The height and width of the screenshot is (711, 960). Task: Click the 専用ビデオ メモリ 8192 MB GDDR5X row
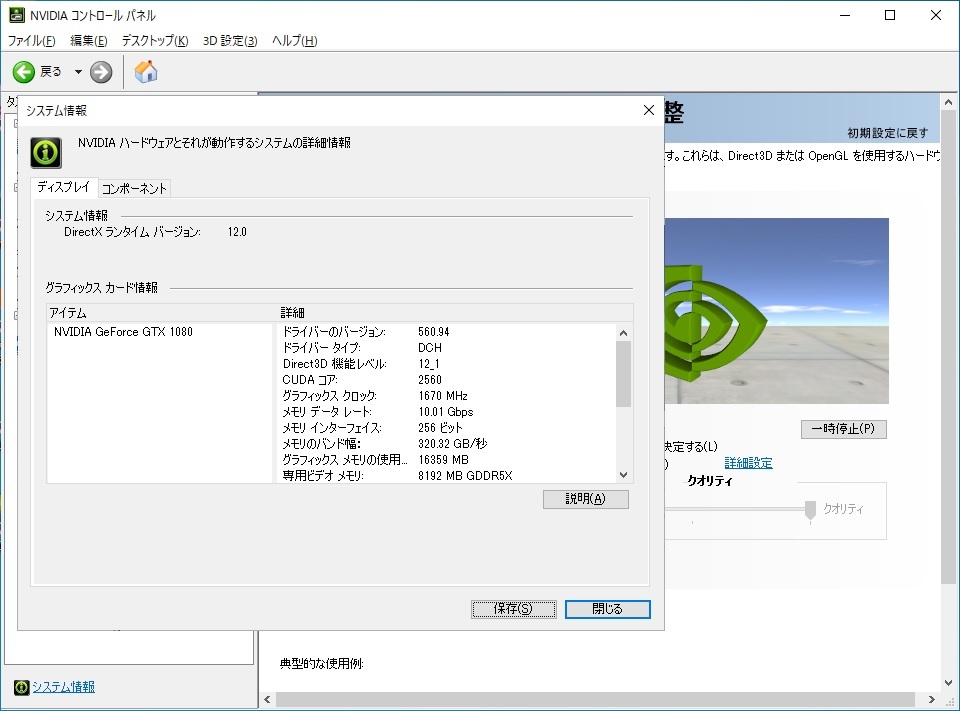pos(447,476)
